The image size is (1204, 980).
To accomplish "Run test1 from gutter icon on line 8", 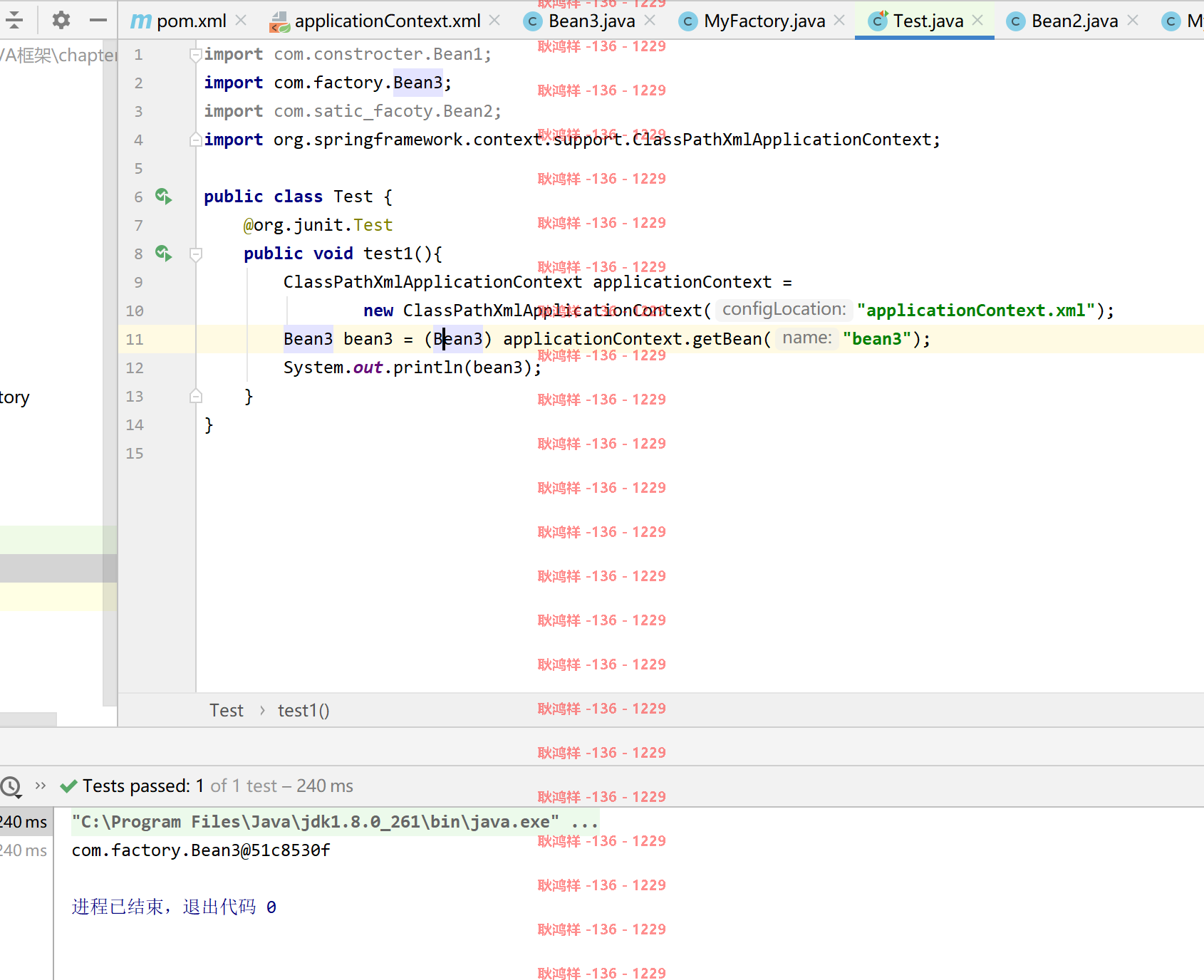I will pyautogui.click(x=164, y=254).
